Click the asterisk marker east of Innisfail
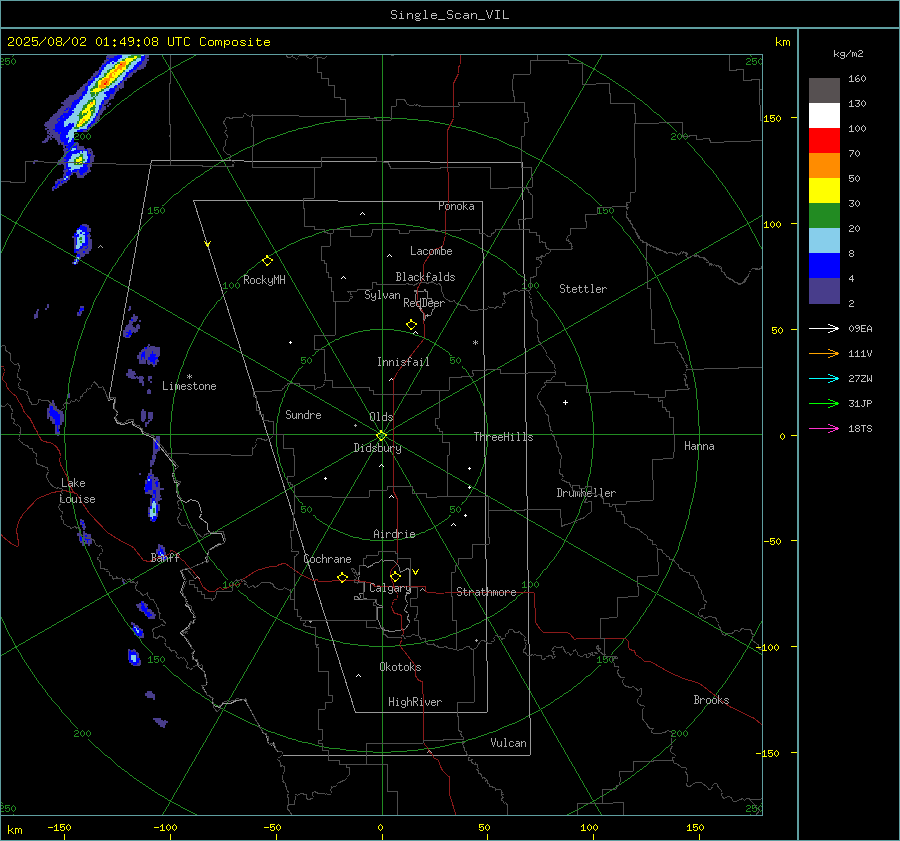The image size is (900, 841). pos(475,343)
